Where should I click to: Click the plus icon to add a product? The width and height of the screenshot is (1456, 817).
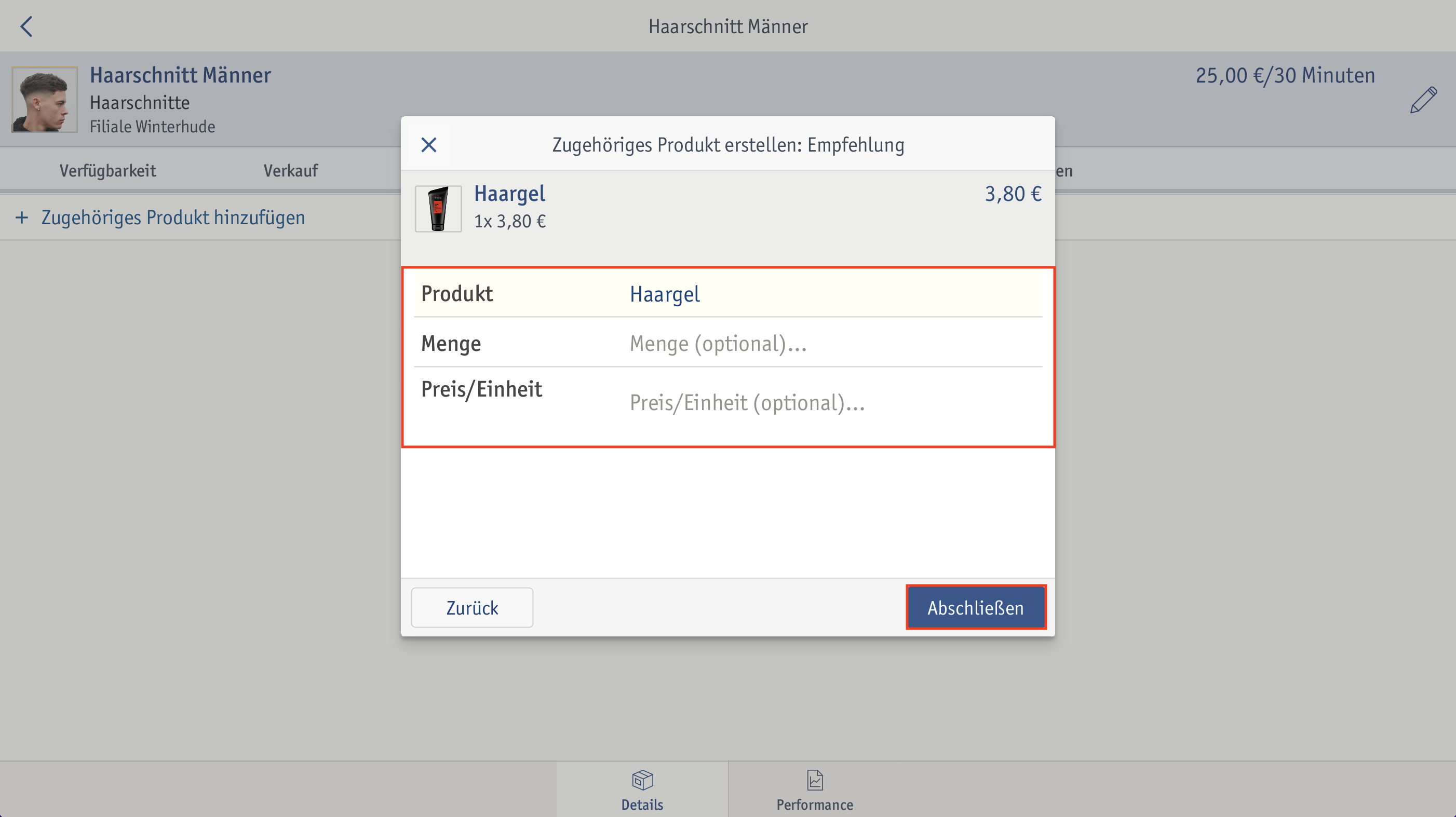(21, 217)
